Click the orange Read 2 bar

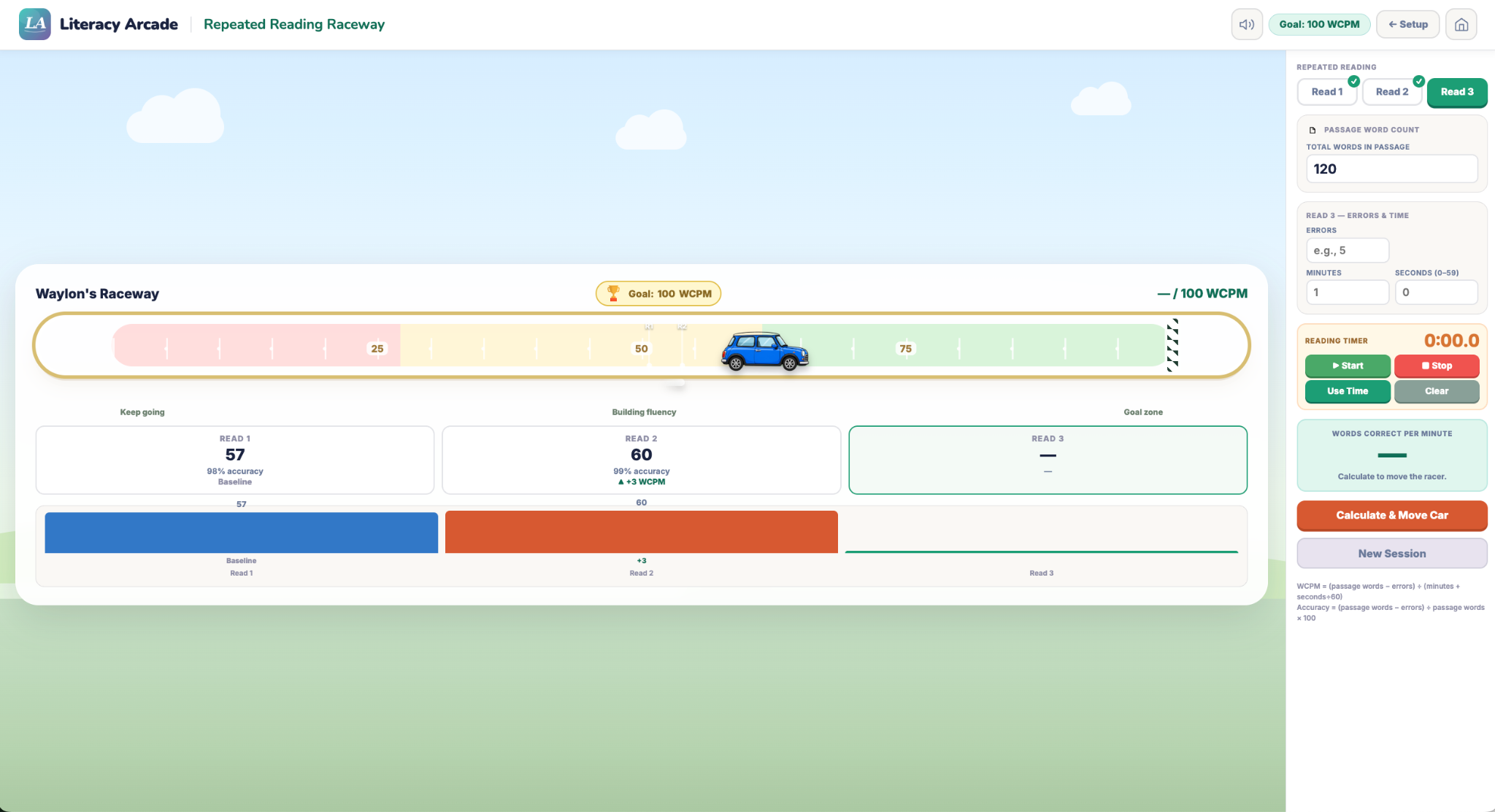pyautogui.click(x=642, y=532)
